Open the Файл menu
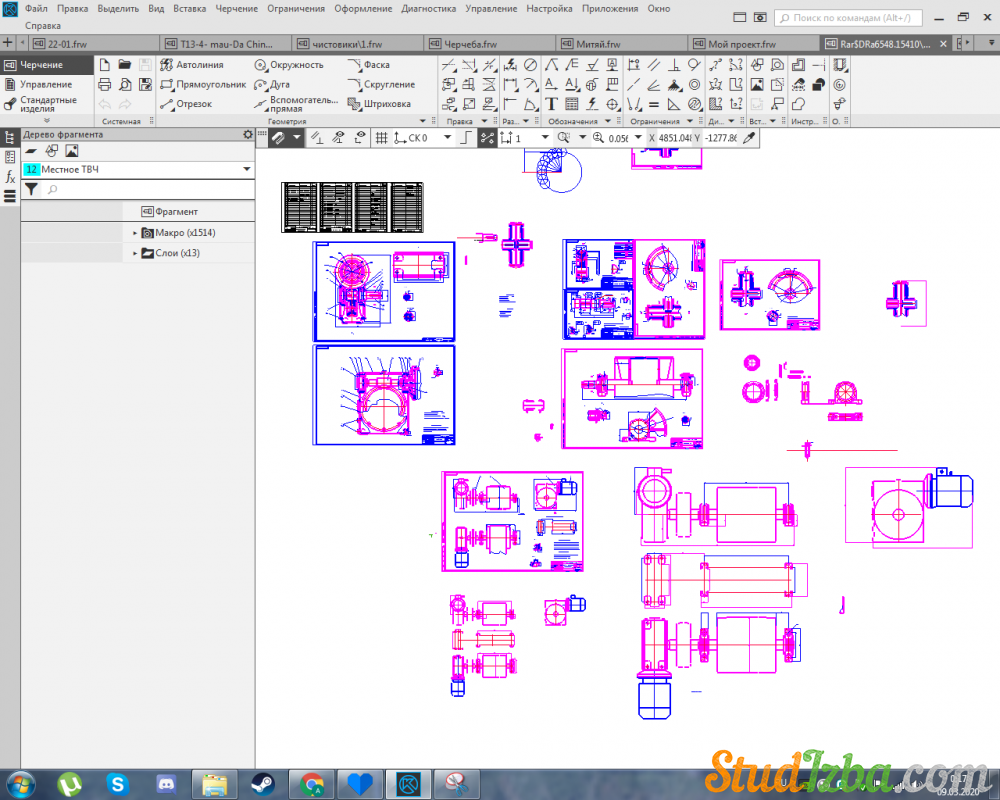This screenshot has height=800, width=1000. [x=36, y=8]
